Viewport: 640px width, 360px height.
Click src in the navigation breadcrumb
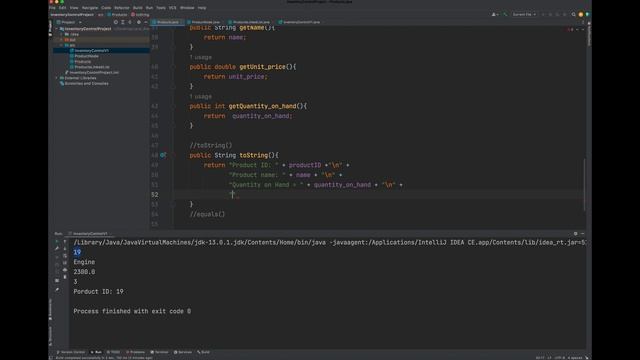(100, 15)
